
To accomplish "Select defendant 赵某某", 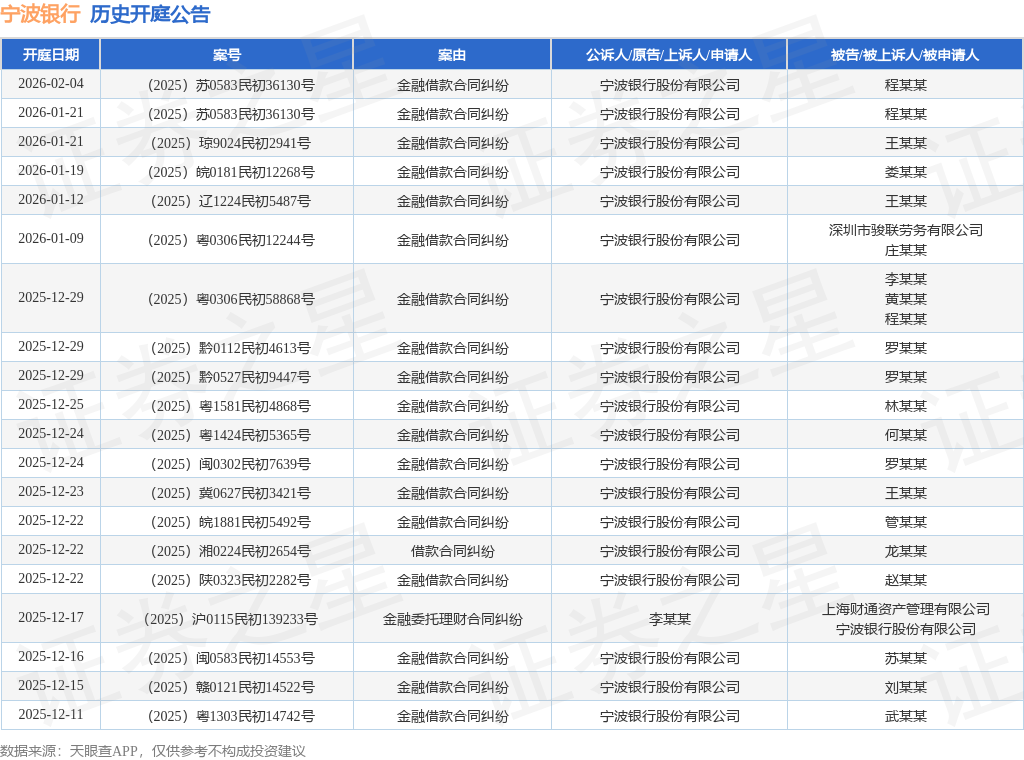I will click(x=905, y=580).
